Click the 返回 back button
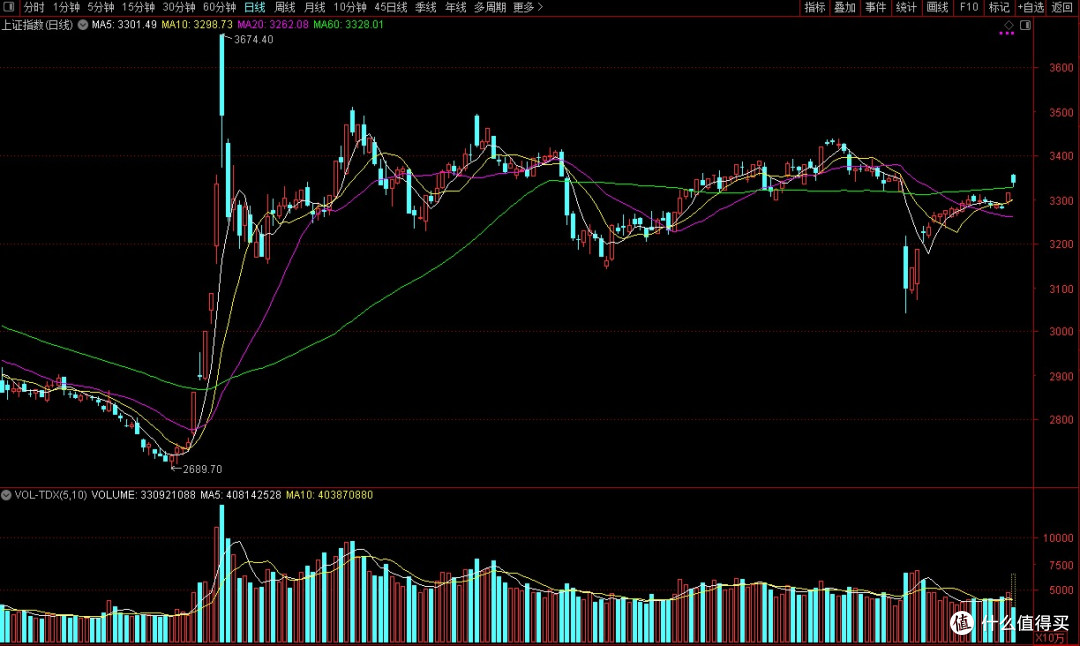1080x646 pixels. pos(1061,7)
